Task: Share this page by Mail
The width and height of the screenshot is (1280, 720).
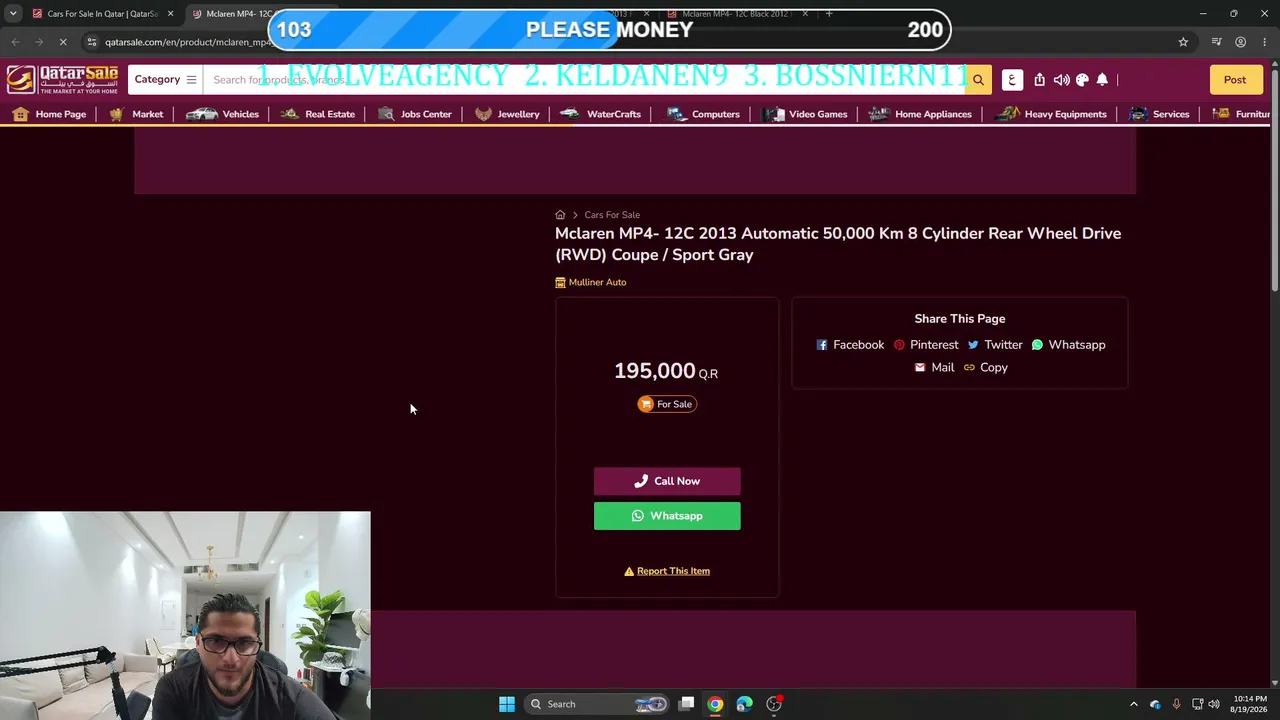Action: (934, 368)
